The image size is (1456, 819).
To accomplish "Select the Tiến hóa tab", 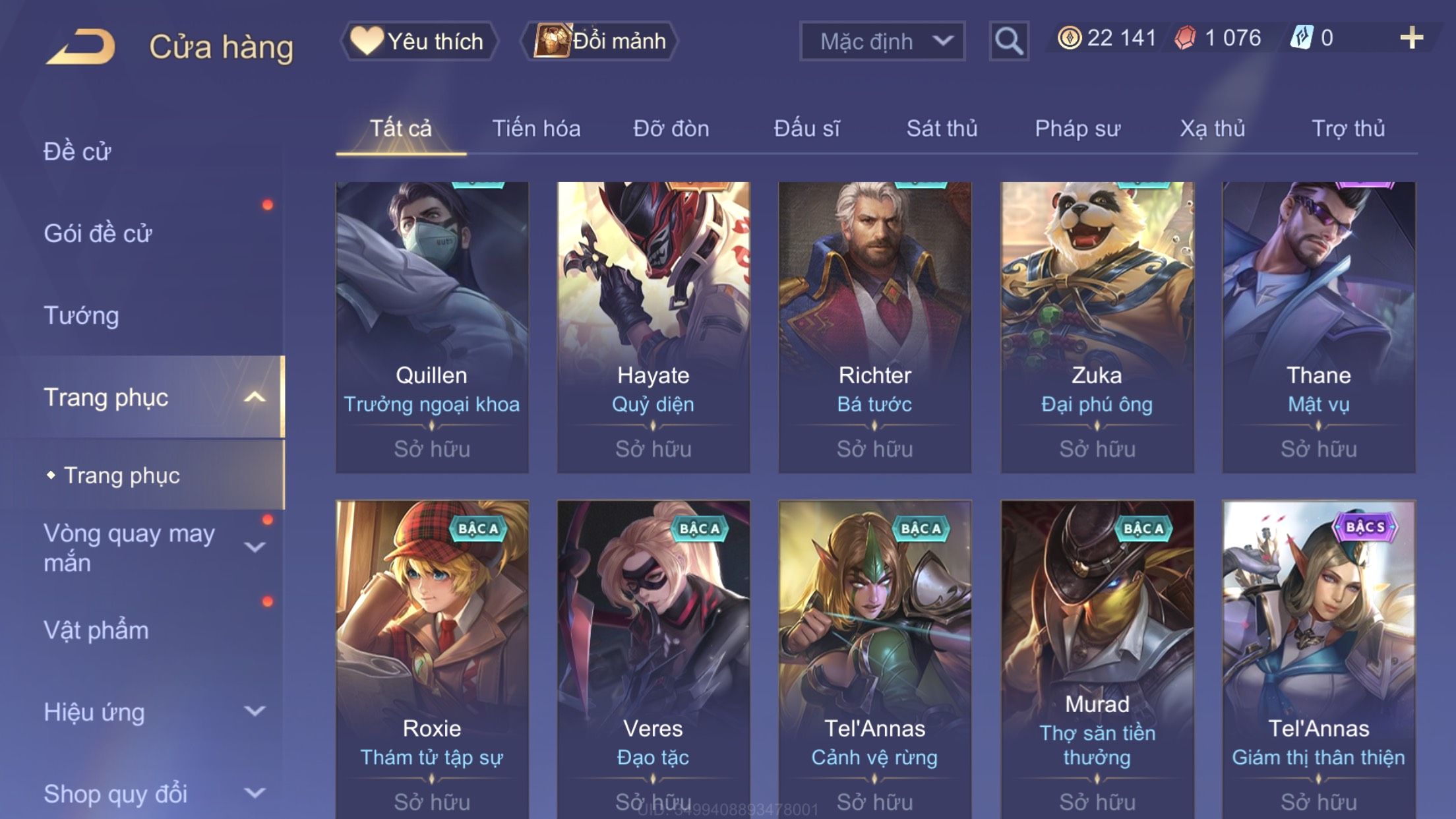I will 536,129.
